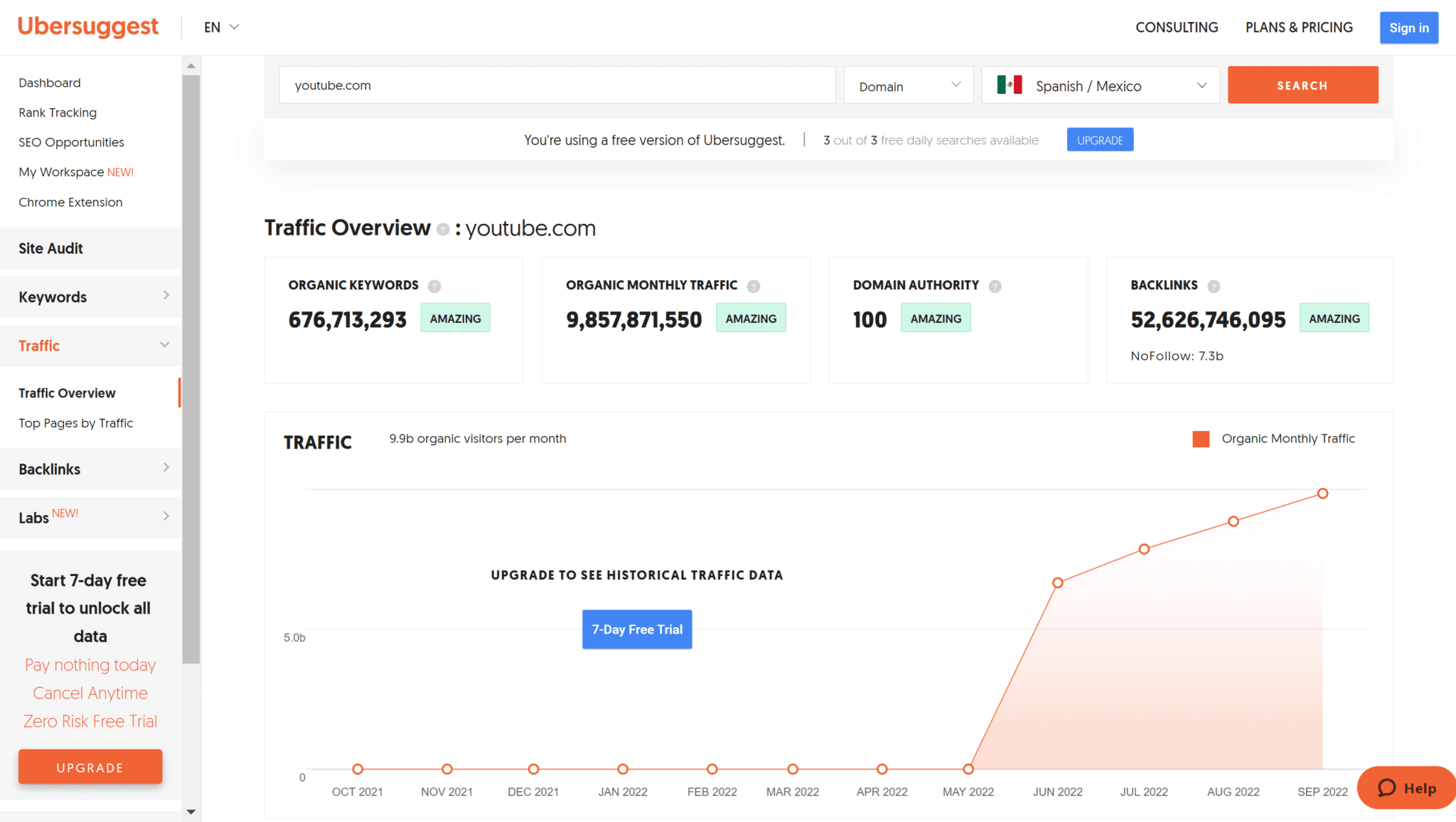
Task: Click the JUN 2022 data point on chart
Action: pos(1058,583)
